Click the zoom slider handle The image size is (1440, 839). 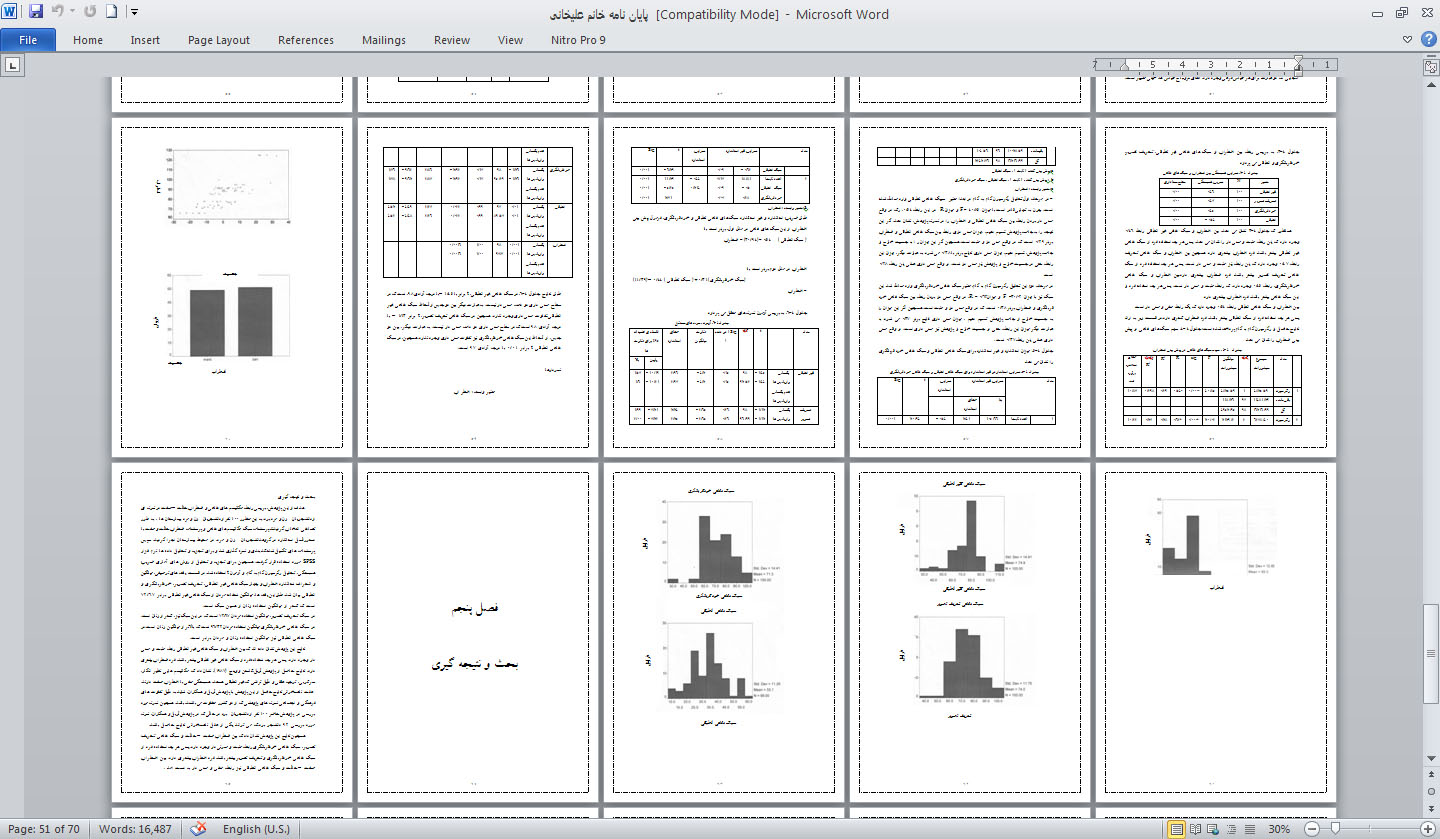1334,829
